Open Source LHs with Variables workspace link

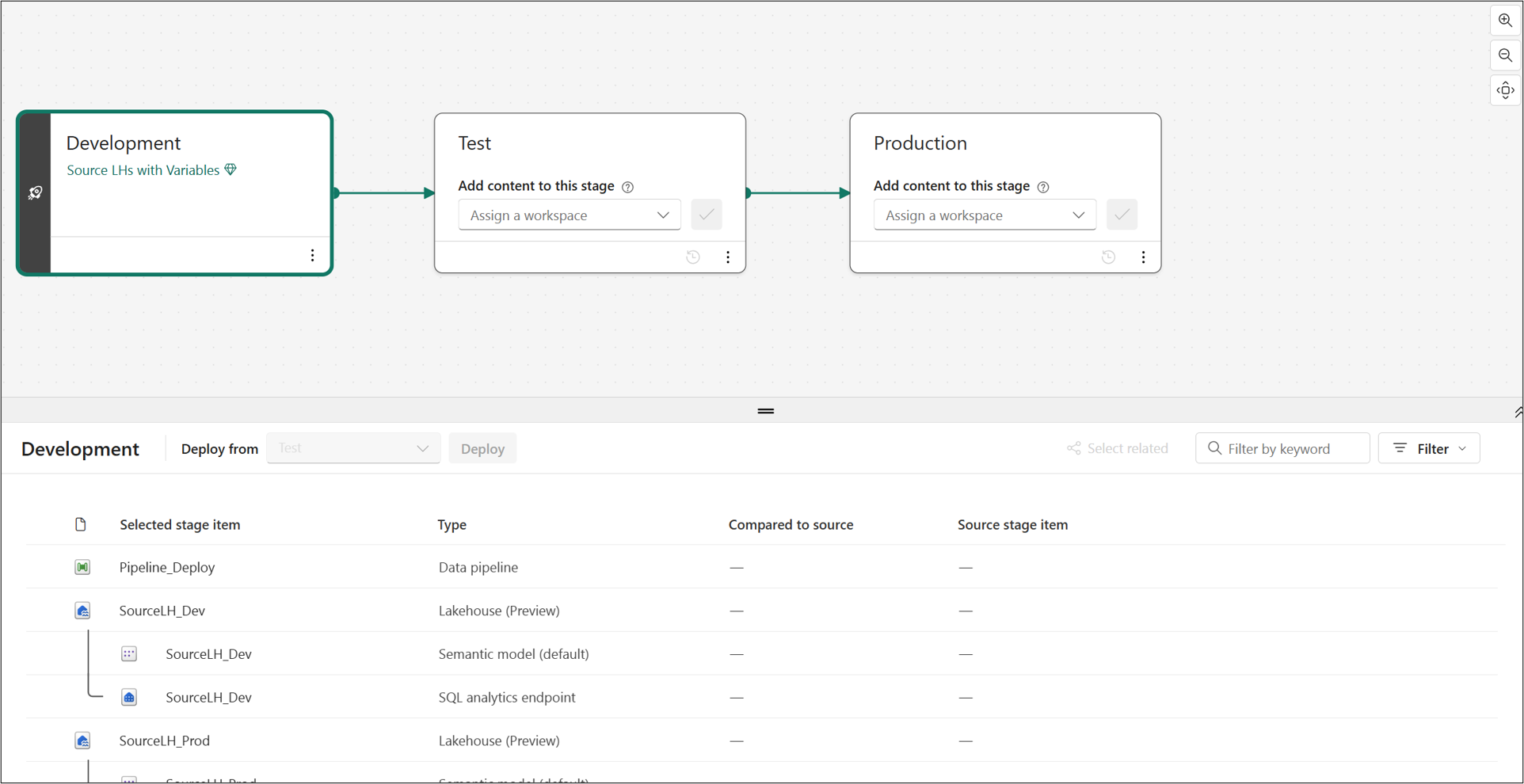click(143, 170)
